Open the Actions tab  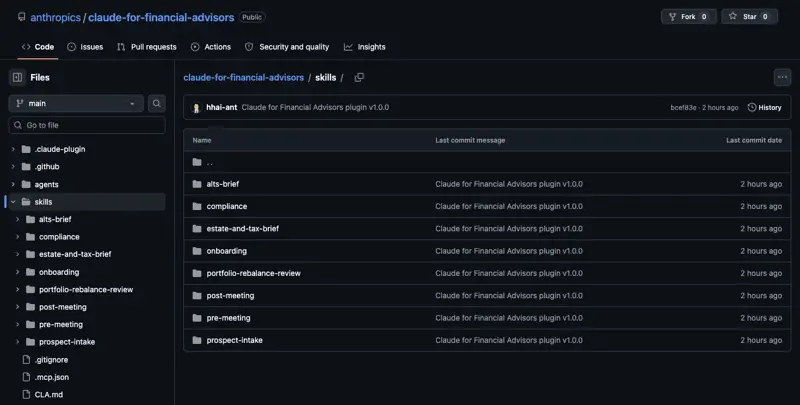(x=211, y=47)
